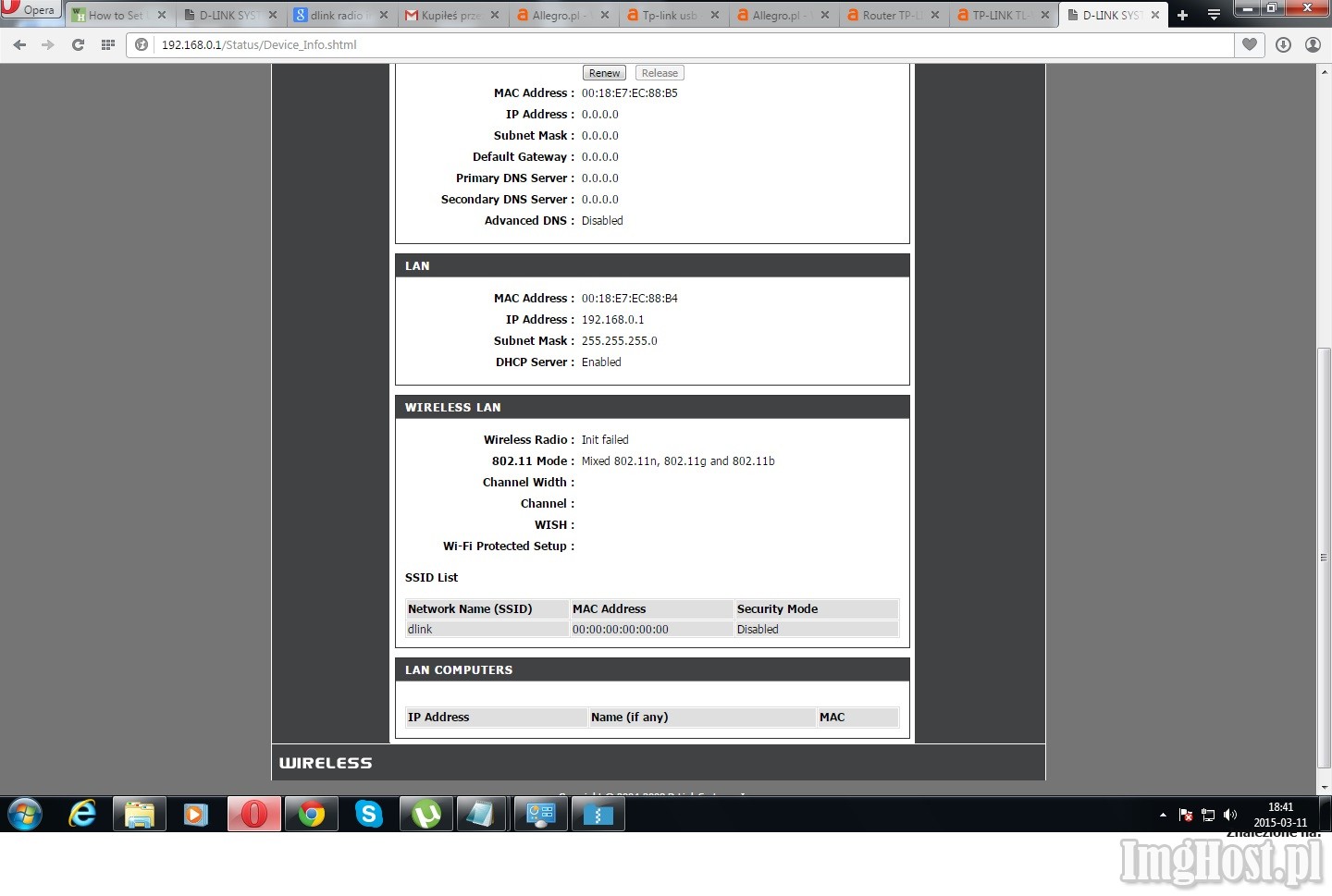Select subnet mask value 255.255.255.0
1332x896 pixels.
coord(619,341)
